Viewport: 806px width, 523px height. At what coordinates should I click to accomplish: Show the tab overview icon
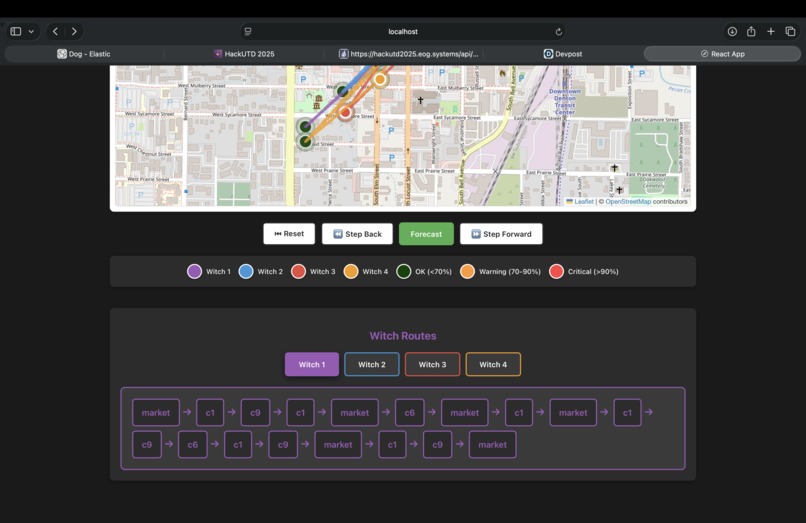790,31
